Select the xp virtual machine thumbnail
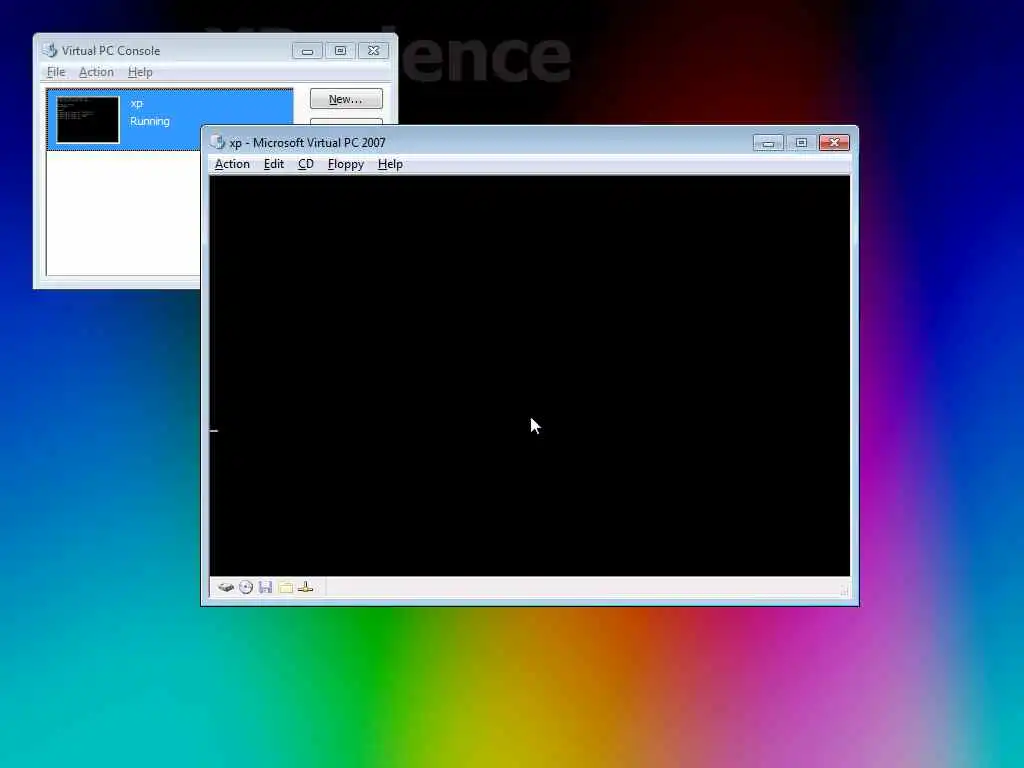 (88, 120)
